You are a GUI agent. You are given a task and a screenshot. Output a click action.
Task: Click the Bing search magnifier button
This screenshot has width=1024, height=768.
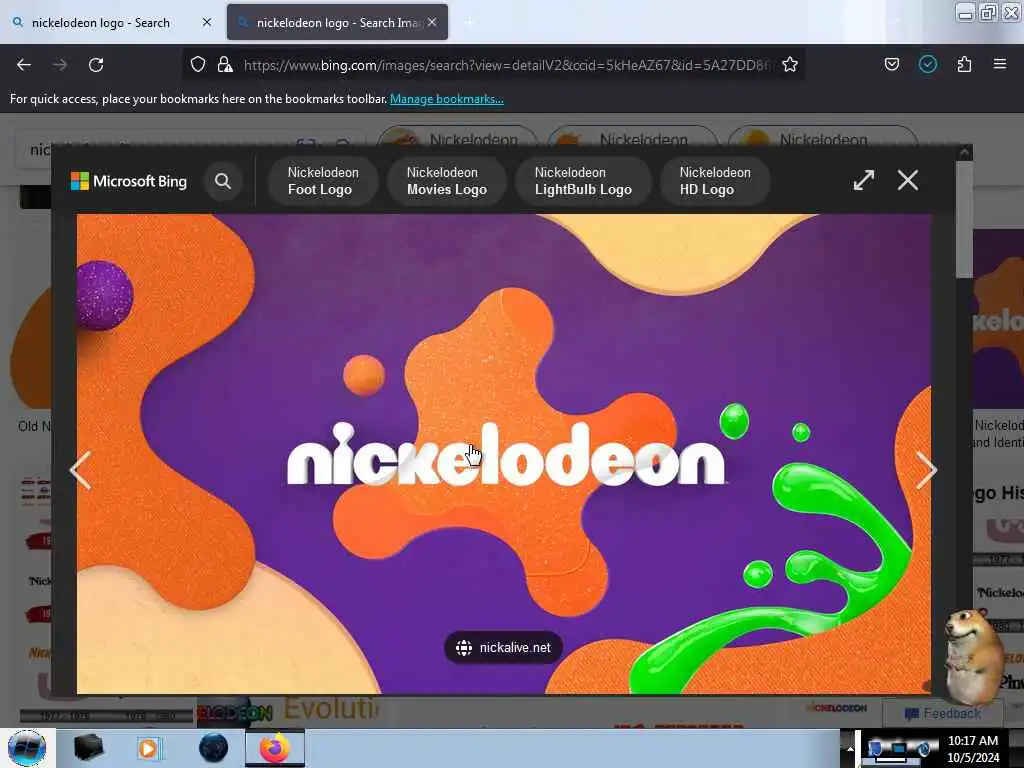(x=223, y=181)
